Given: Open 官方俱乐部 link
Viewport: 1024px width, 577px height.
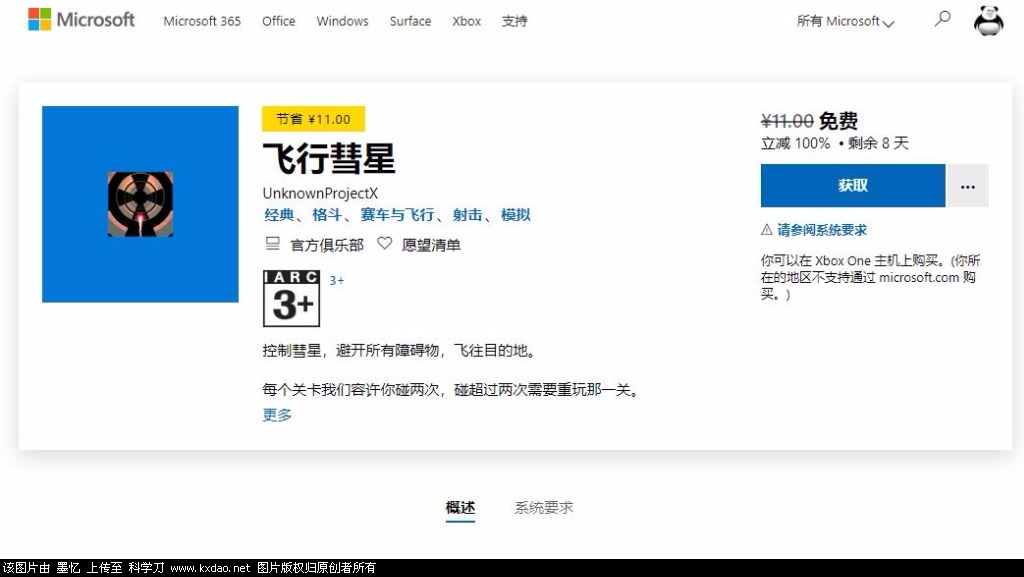Looking at the screenshot, I should pos(327,245).
